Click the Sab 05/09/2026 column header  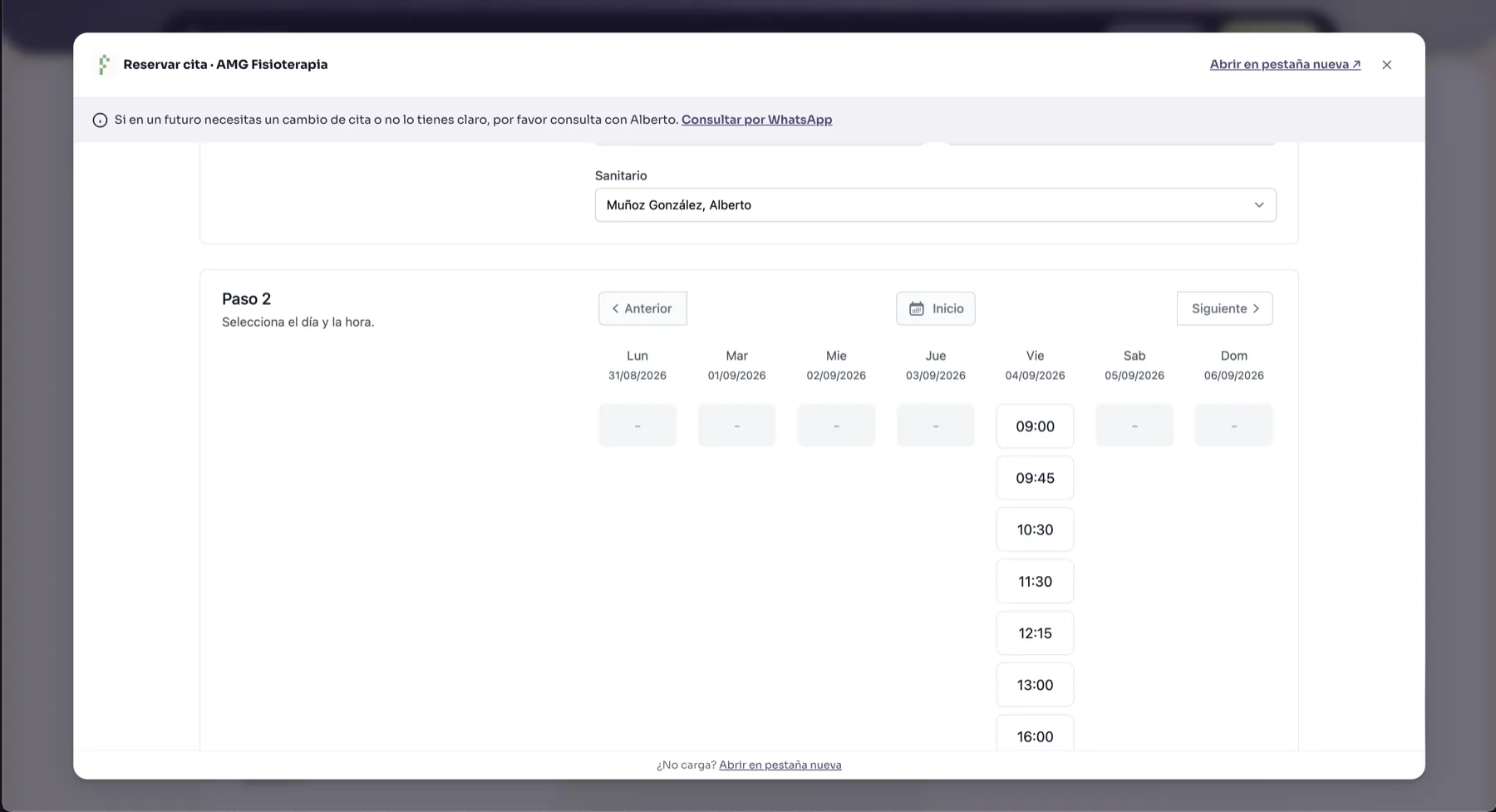pyautogui.click(x=1134, y=365)
